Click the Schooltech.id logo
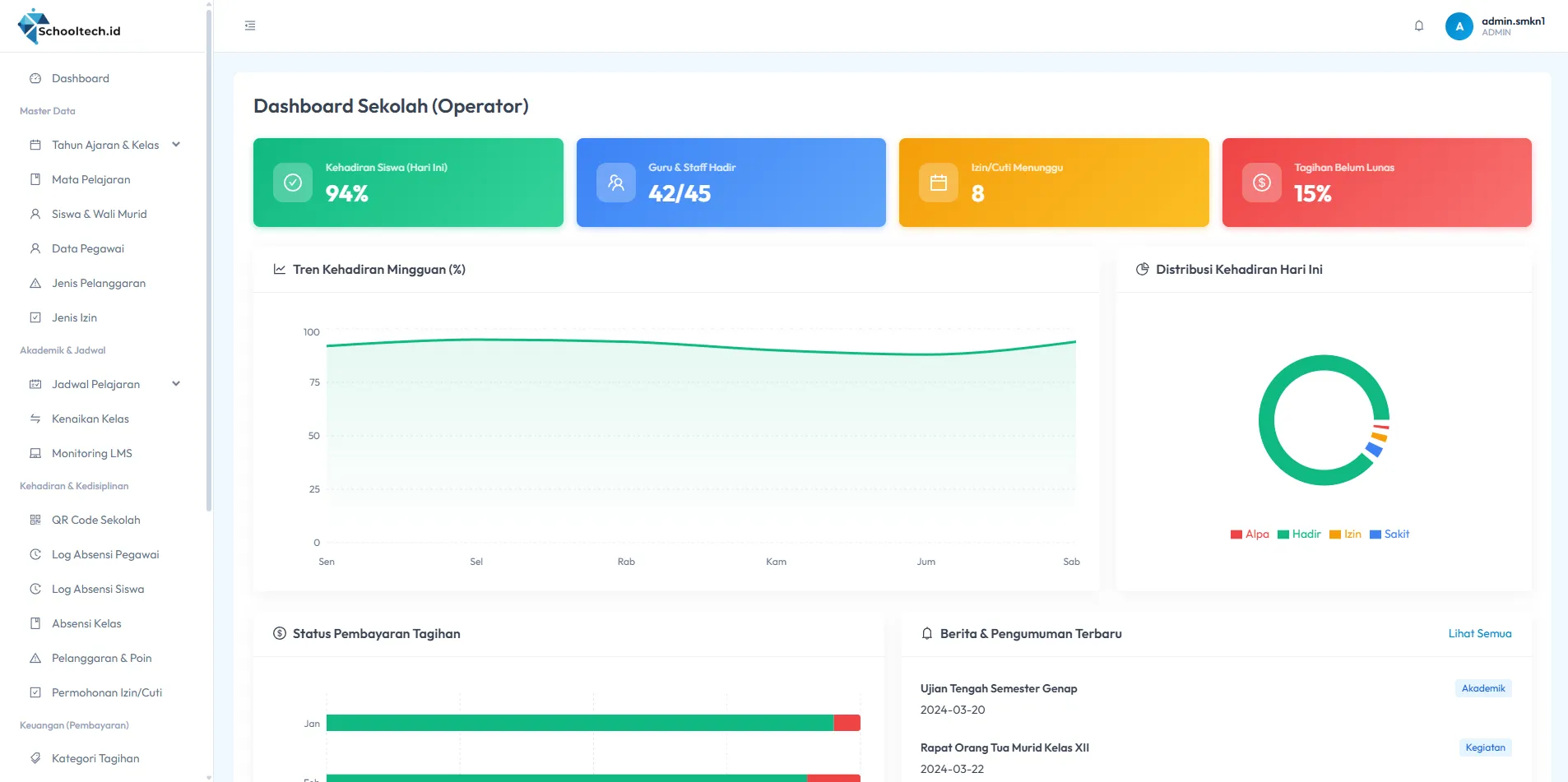 click(x=69, y=26)
